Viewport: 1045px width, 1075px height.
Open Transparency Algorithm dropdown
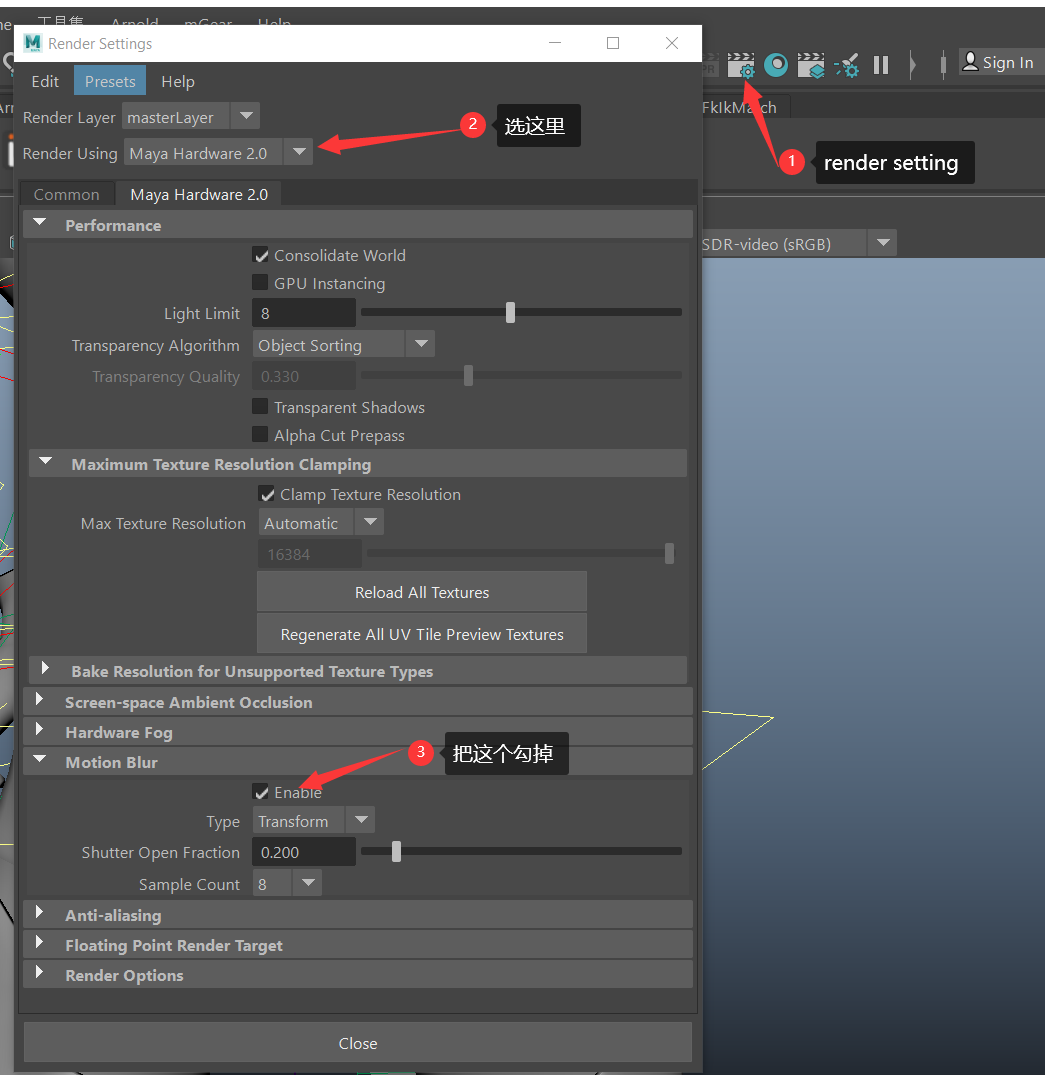(344, 344)
